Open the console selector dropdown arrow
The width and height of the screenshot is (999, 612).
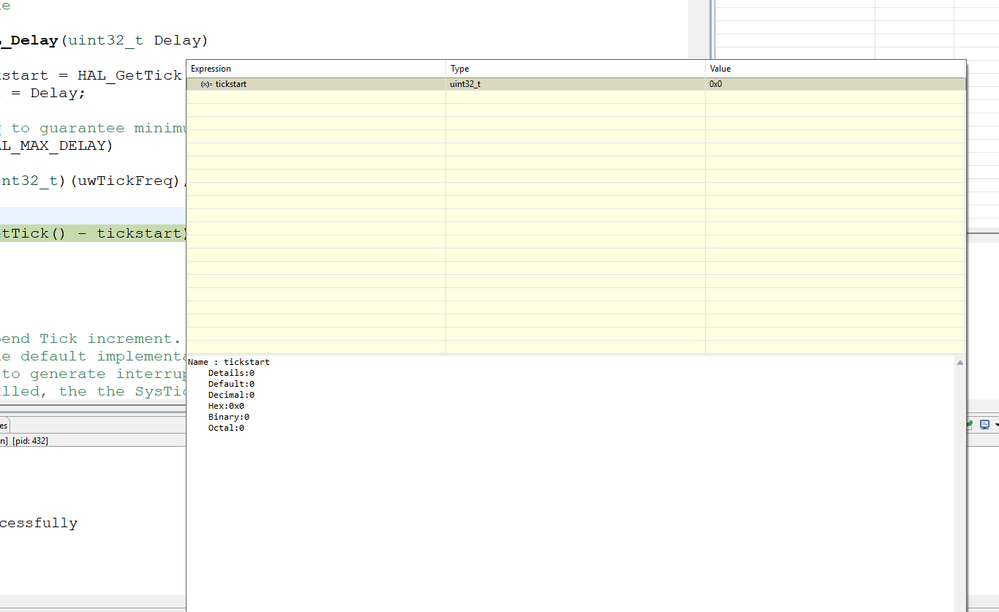pos(996,425)
